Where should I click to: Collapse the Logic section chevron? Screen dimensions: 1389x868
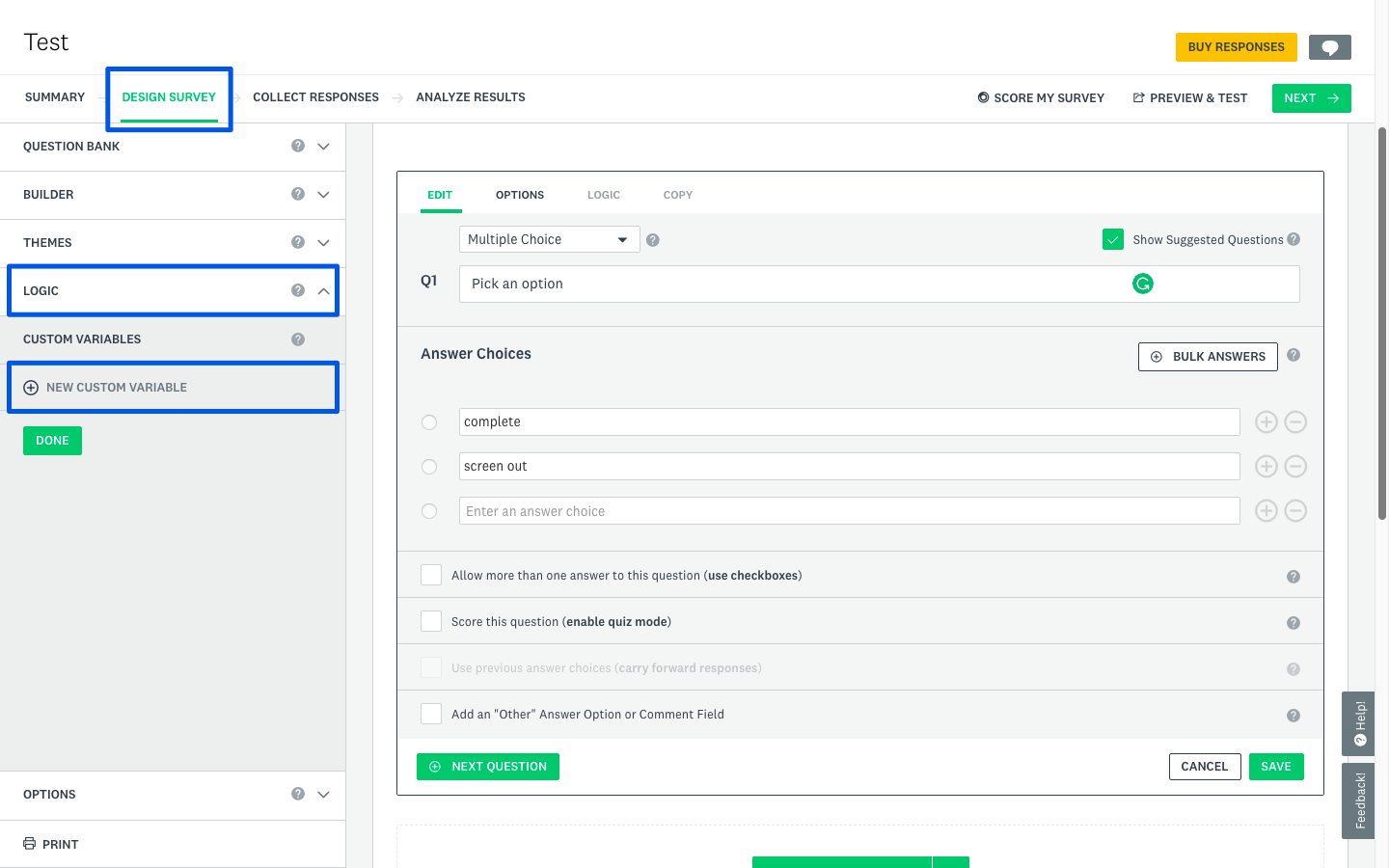tap(323, 291)
